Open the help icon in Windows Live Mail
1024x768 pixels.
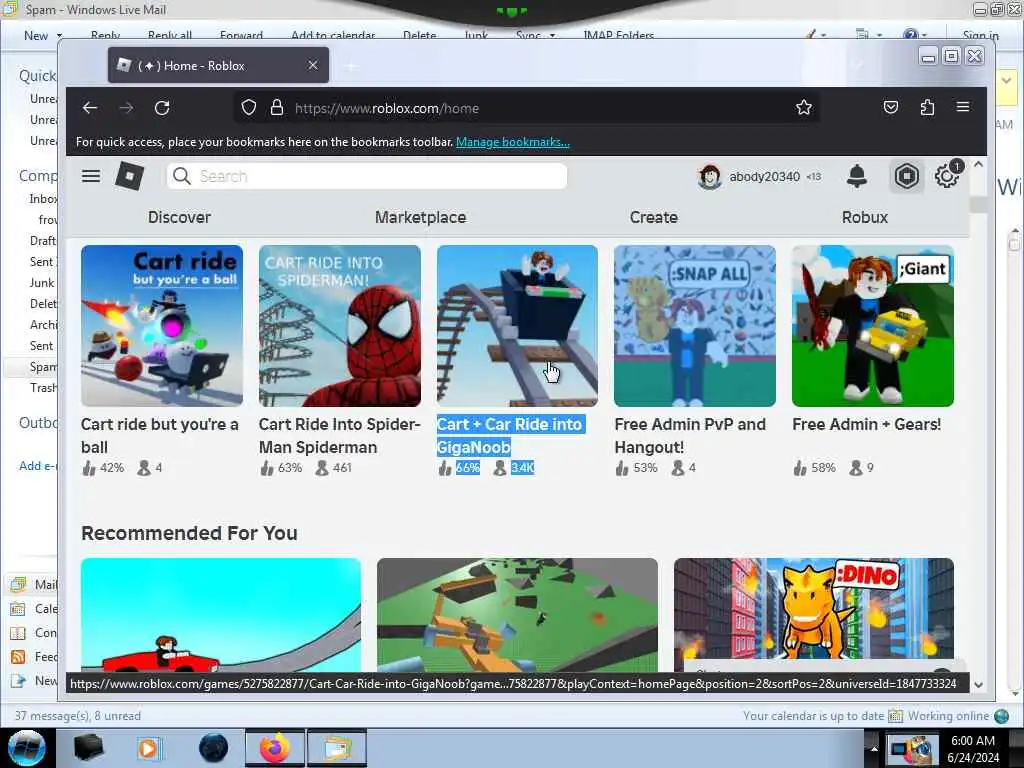point(910,35)
